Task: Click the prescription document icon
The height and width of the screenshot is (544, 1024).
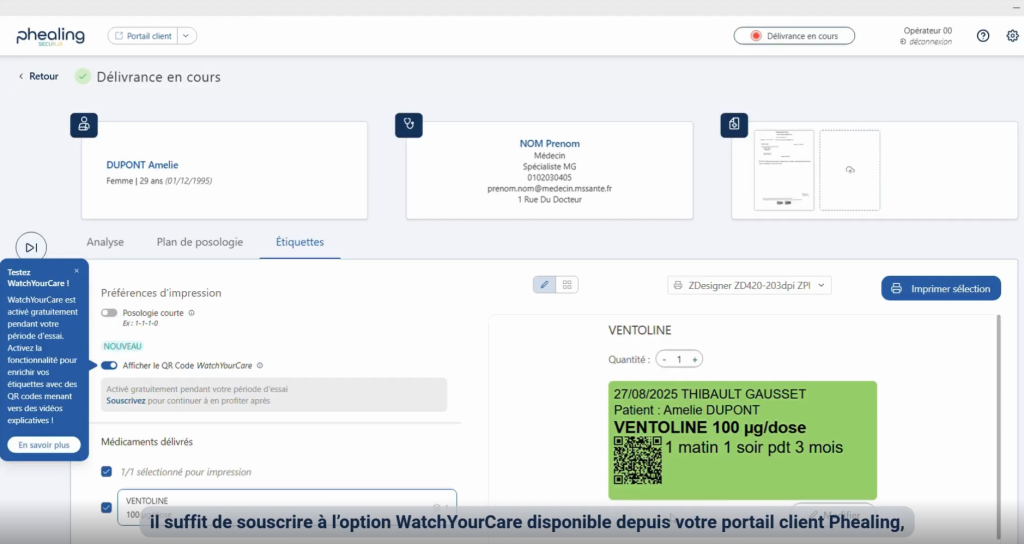Action: 734,125
